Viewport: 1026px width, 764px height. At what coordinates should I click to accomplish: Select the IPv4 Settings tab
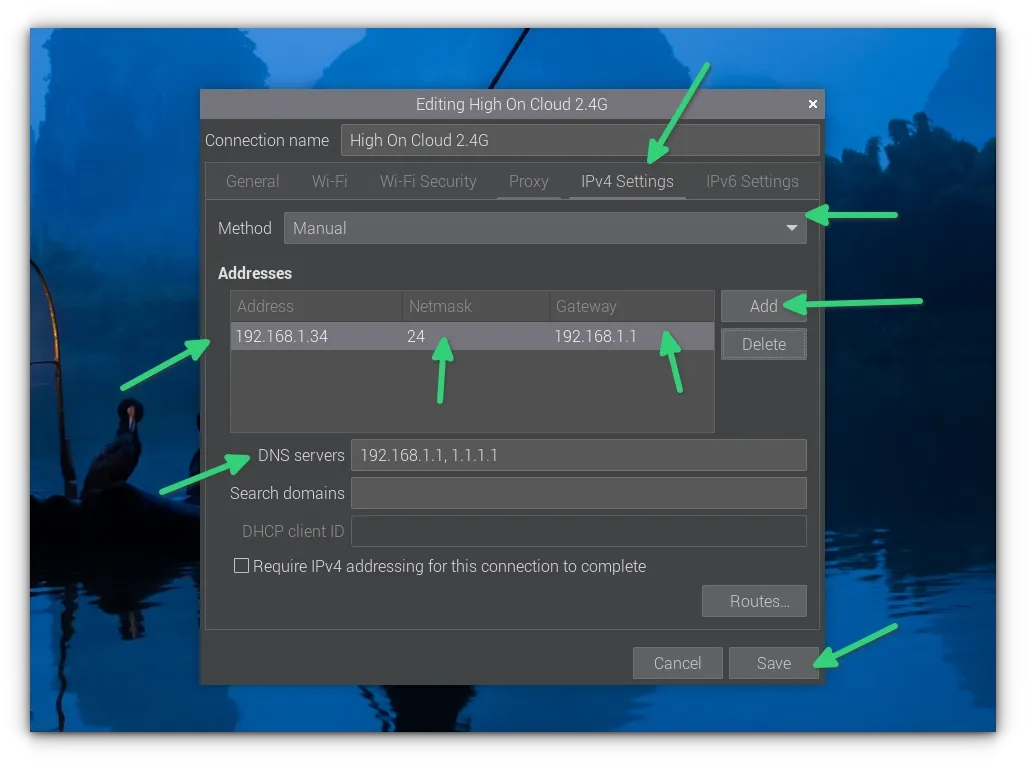point(627,182)
